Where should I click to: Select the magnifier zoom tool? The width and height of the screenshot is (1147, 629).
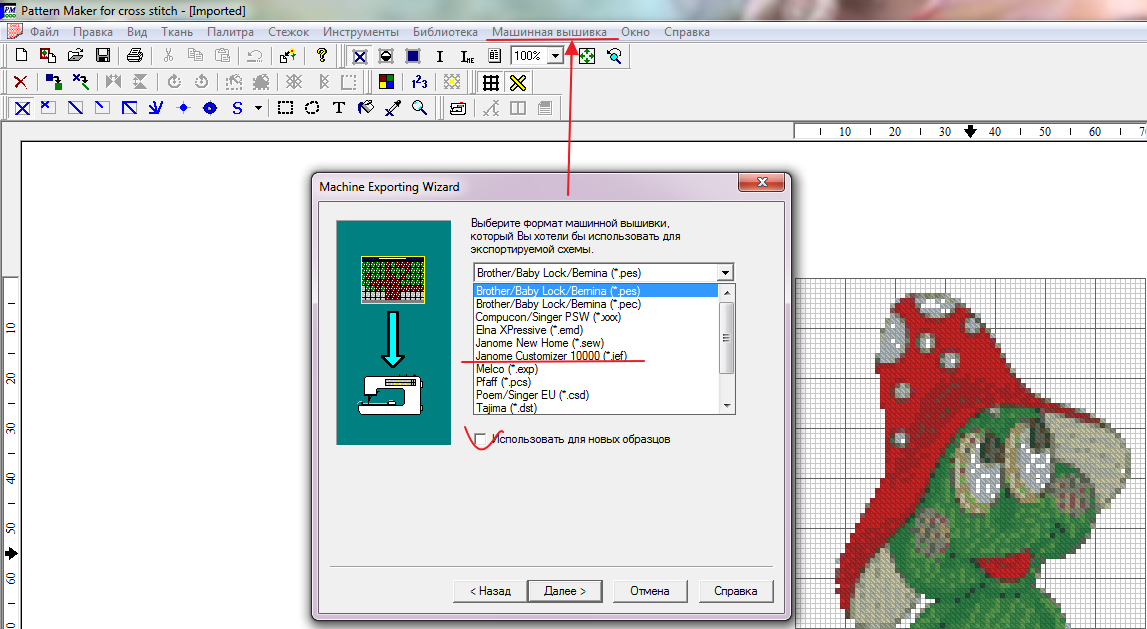(419, 108)
